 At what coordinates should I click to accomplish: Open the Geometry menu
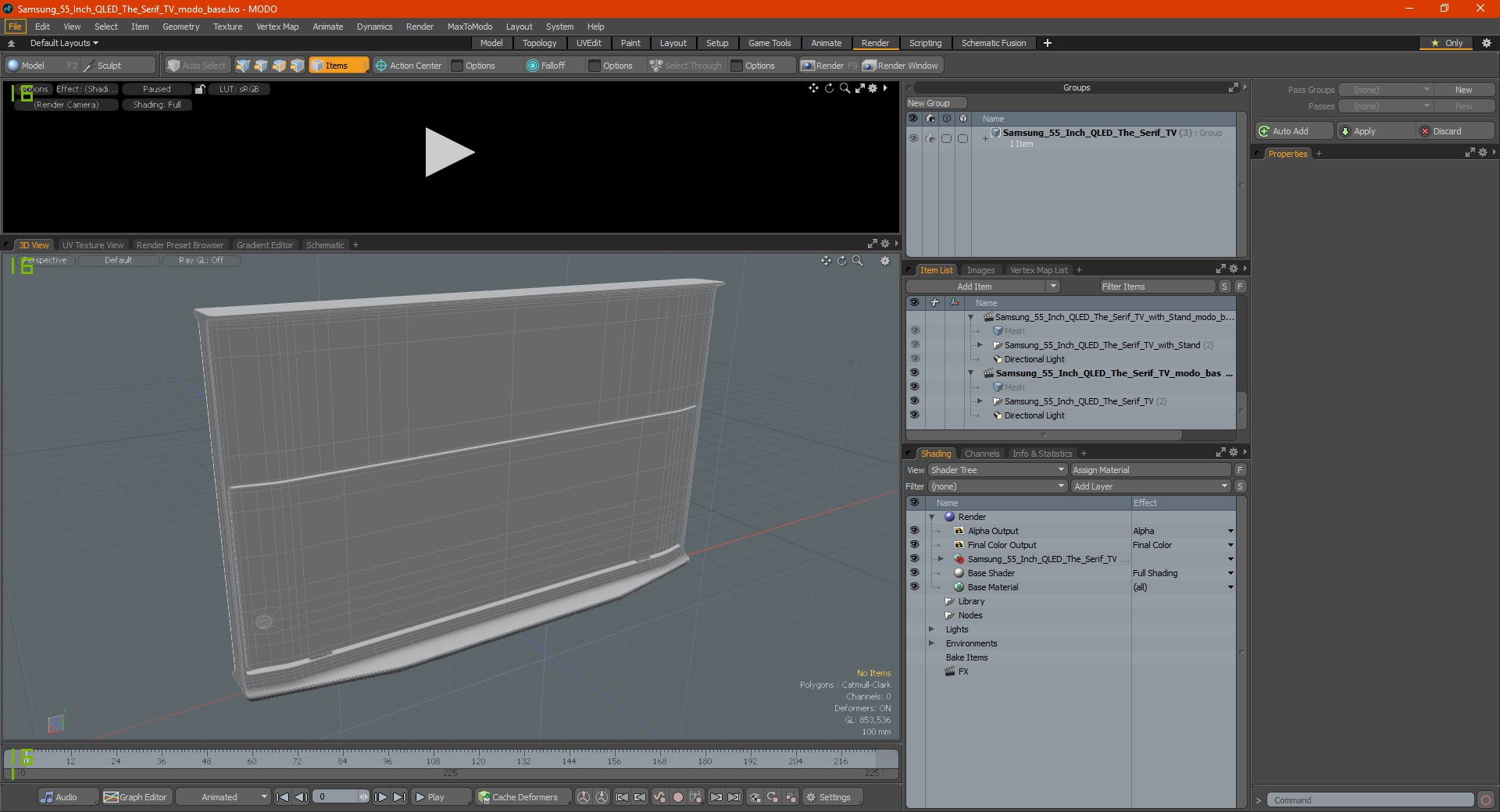click(180, 27)
